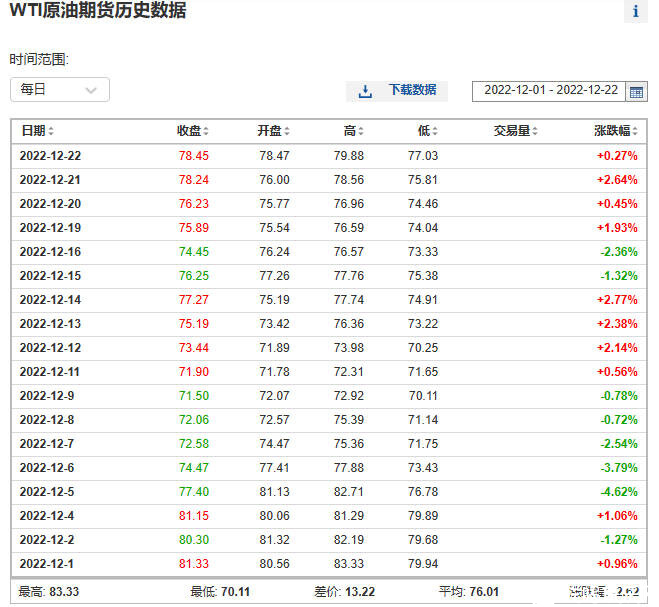
Task: Select the date cell 2022-12-22
Action: pos(50,156)
